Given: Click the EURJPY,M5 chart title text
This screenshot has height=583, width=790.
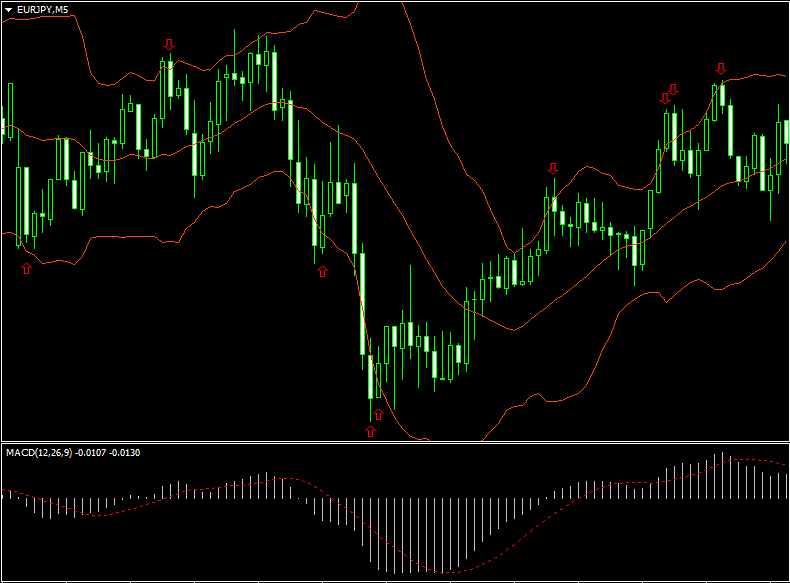Looking at the screenshot, I should pos(44,9).
